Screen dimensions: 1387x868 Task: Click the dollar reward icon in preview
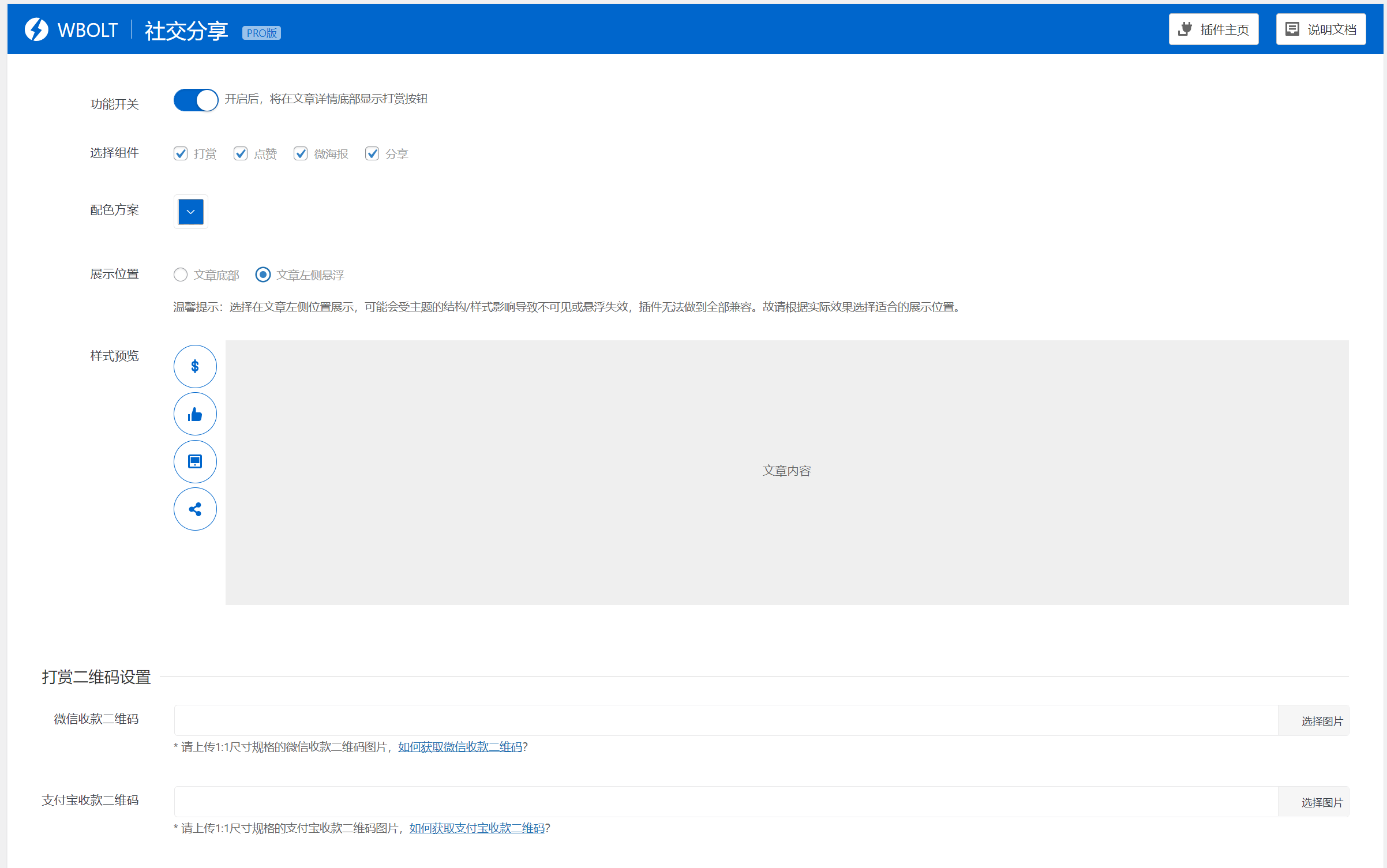[x=195, y=366]
